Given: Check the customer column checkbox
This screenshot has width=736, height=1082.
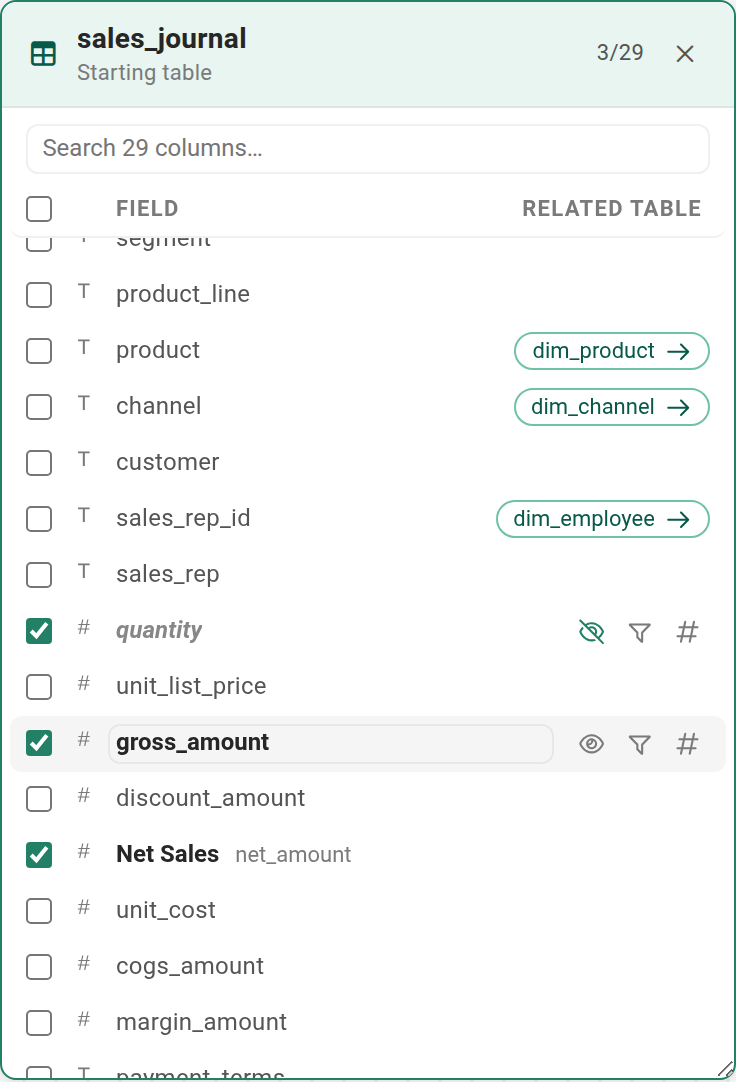Looking at the screenshot, I should (39, 462).
